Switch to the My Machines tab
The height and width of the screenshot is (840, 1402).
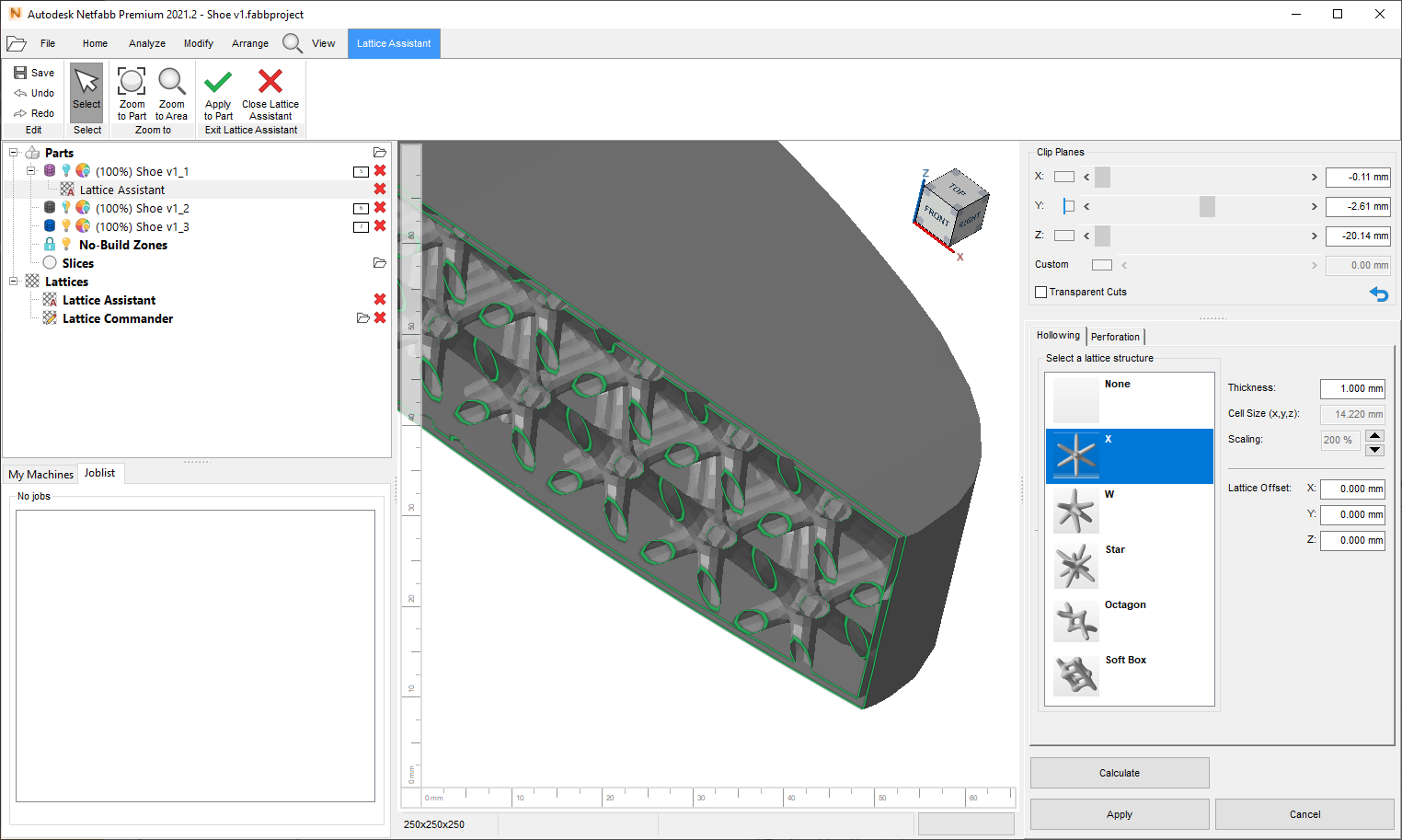[40, 474]
